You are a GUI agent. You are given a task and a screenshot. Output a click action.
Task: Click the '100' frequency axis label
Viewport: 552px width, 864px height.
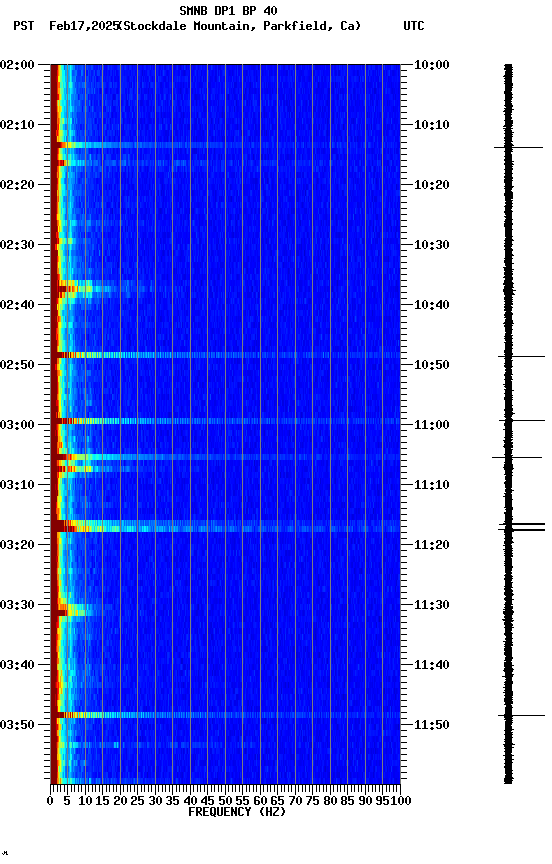pyautogui.click(x=402, y=801)
